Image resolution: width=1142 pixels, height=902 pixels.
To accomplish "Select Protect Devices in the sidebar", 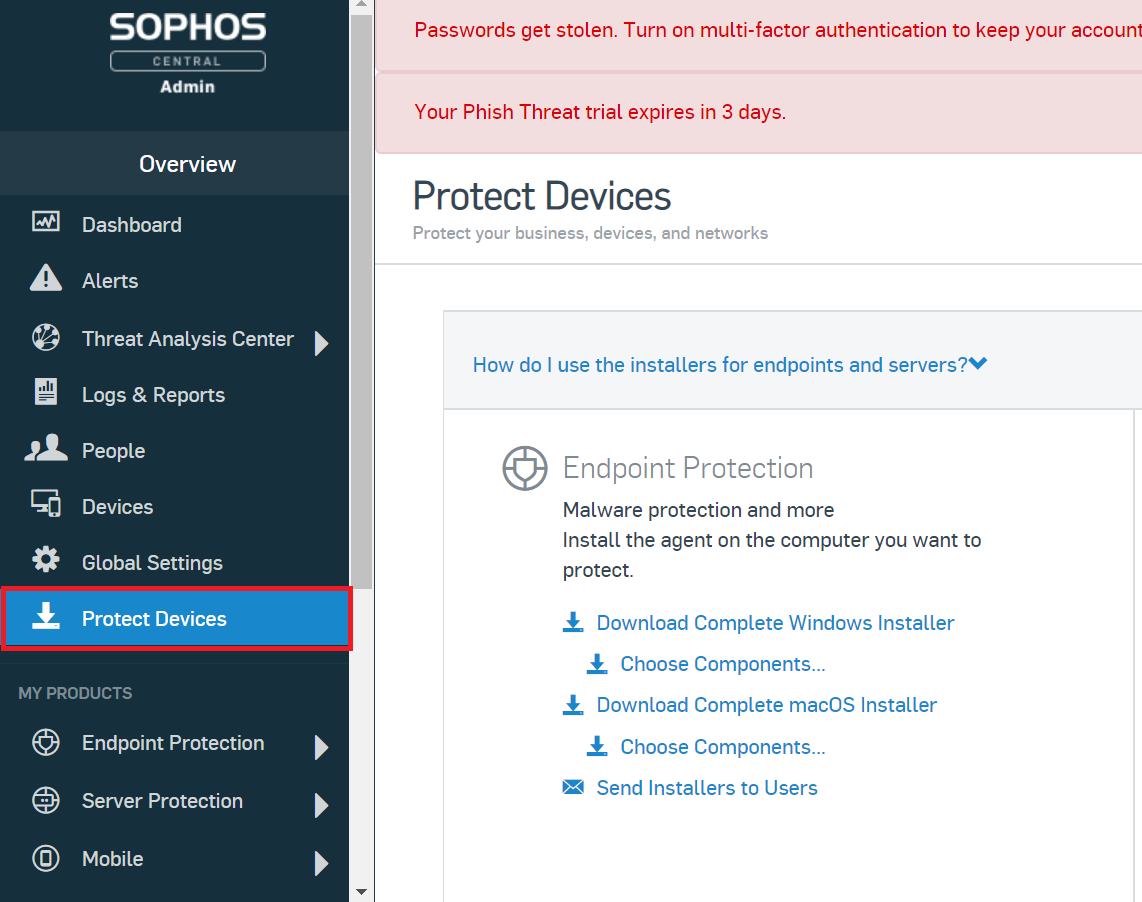I will click(154, 619).
